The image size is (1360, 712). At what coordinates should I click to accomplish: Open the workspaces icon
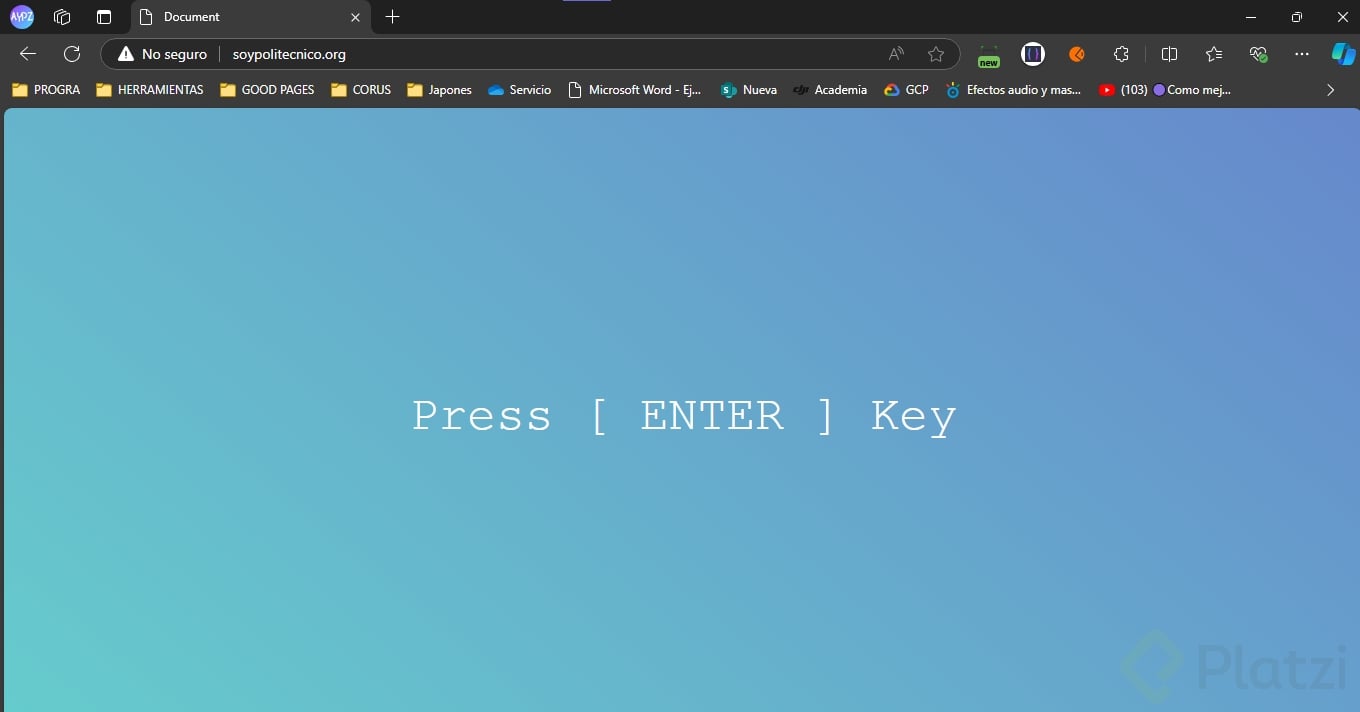[x=62, y=17]
